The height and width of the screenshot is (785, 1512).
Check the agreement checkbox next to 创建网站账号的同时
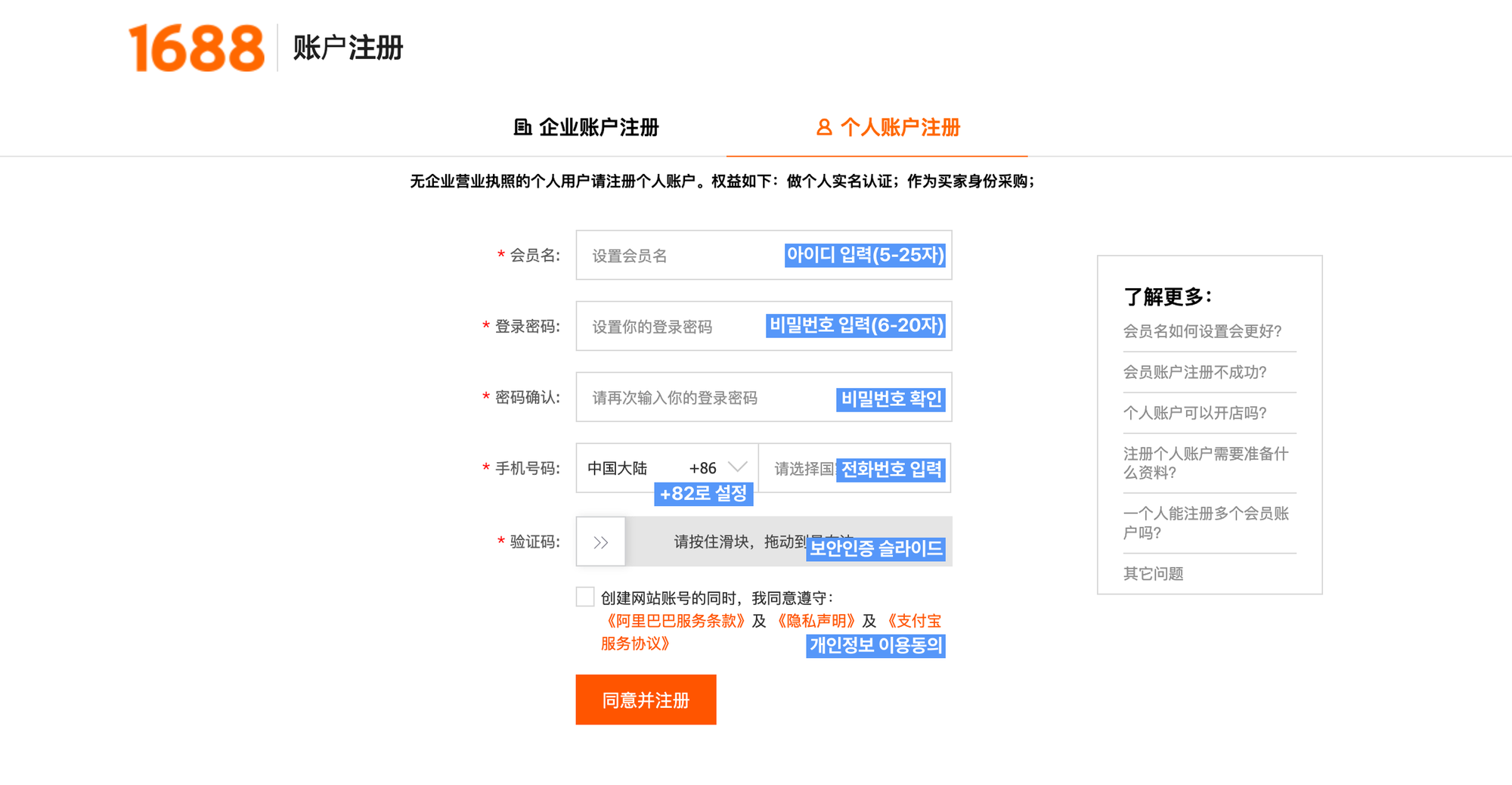click(584, 597)
